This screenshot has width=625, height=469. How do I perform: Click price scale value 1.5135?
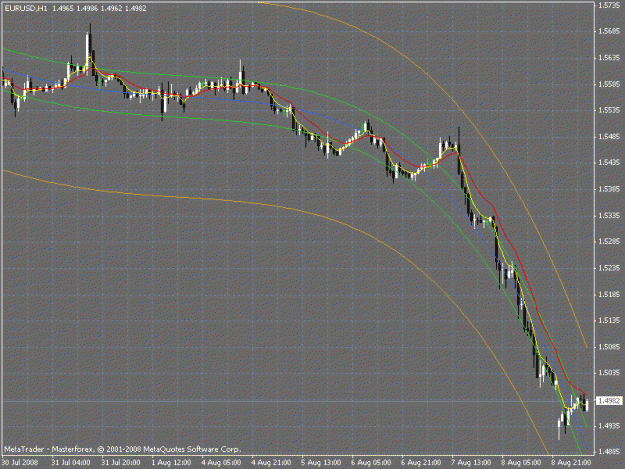coord(609,320)
